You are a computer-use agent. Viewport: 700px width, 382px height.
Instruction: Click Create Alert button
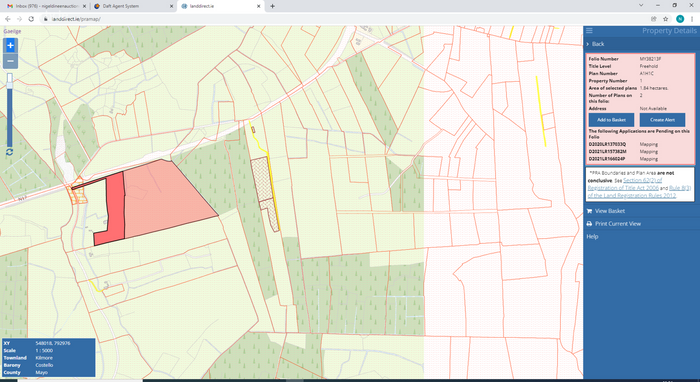pos(662,120)
